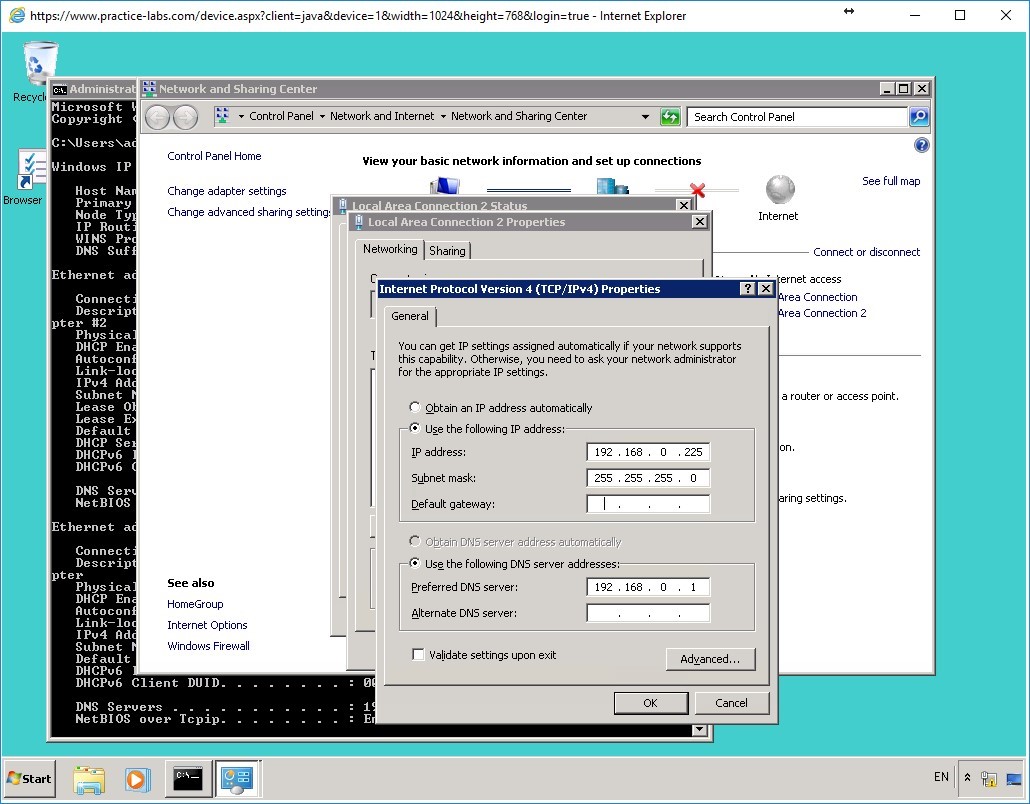Screen dimensions: 1030x804
Task: Click the search magnifier icon
Action: [918, 116]
